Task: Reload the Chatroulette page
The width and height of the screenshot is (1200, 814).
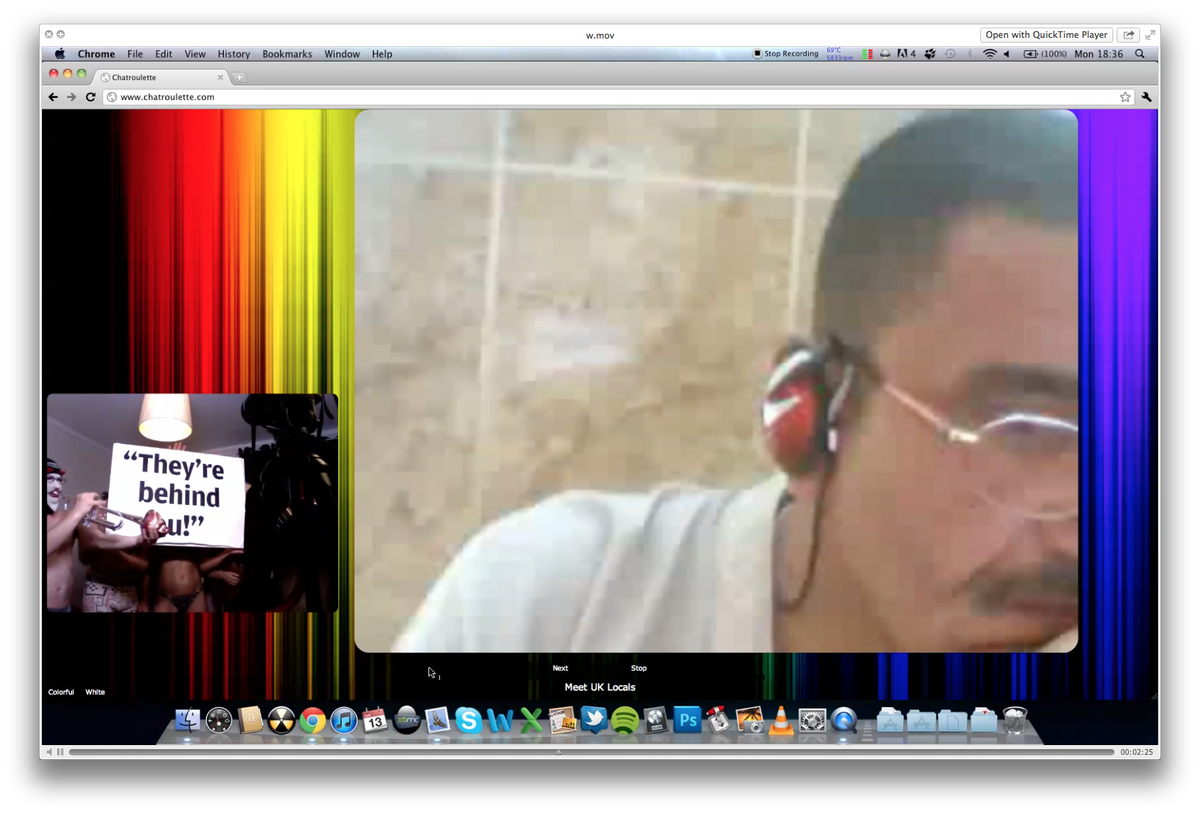Action: 90,97
